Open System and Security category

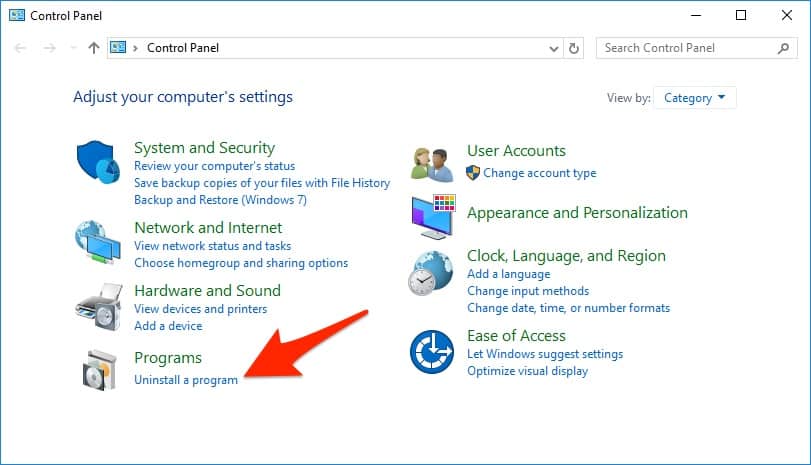[204, 147]
